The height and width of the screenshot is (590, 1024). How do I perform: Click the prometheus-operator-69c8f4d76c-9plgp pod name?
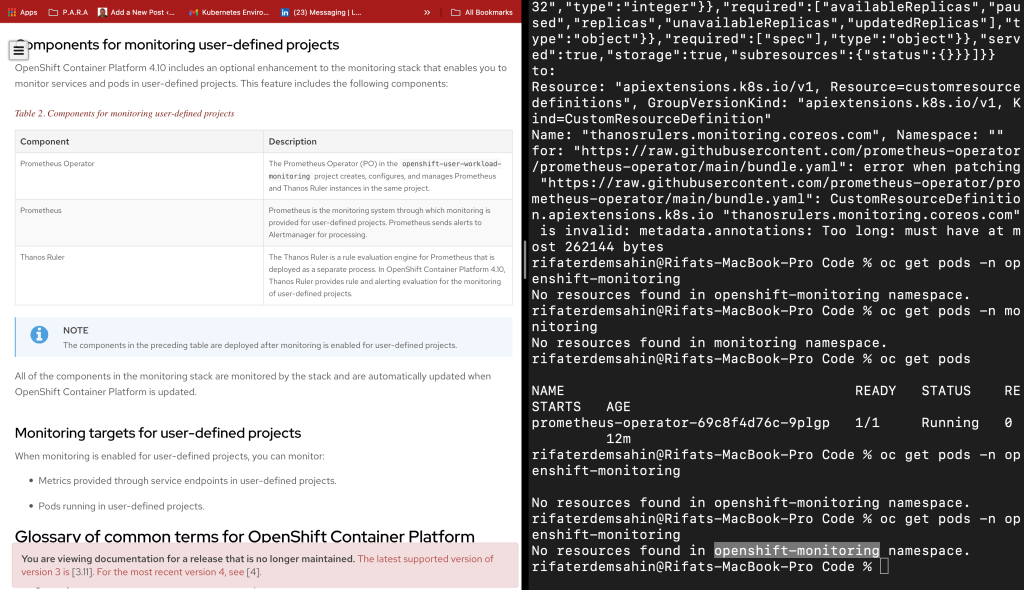coord(680,422)
